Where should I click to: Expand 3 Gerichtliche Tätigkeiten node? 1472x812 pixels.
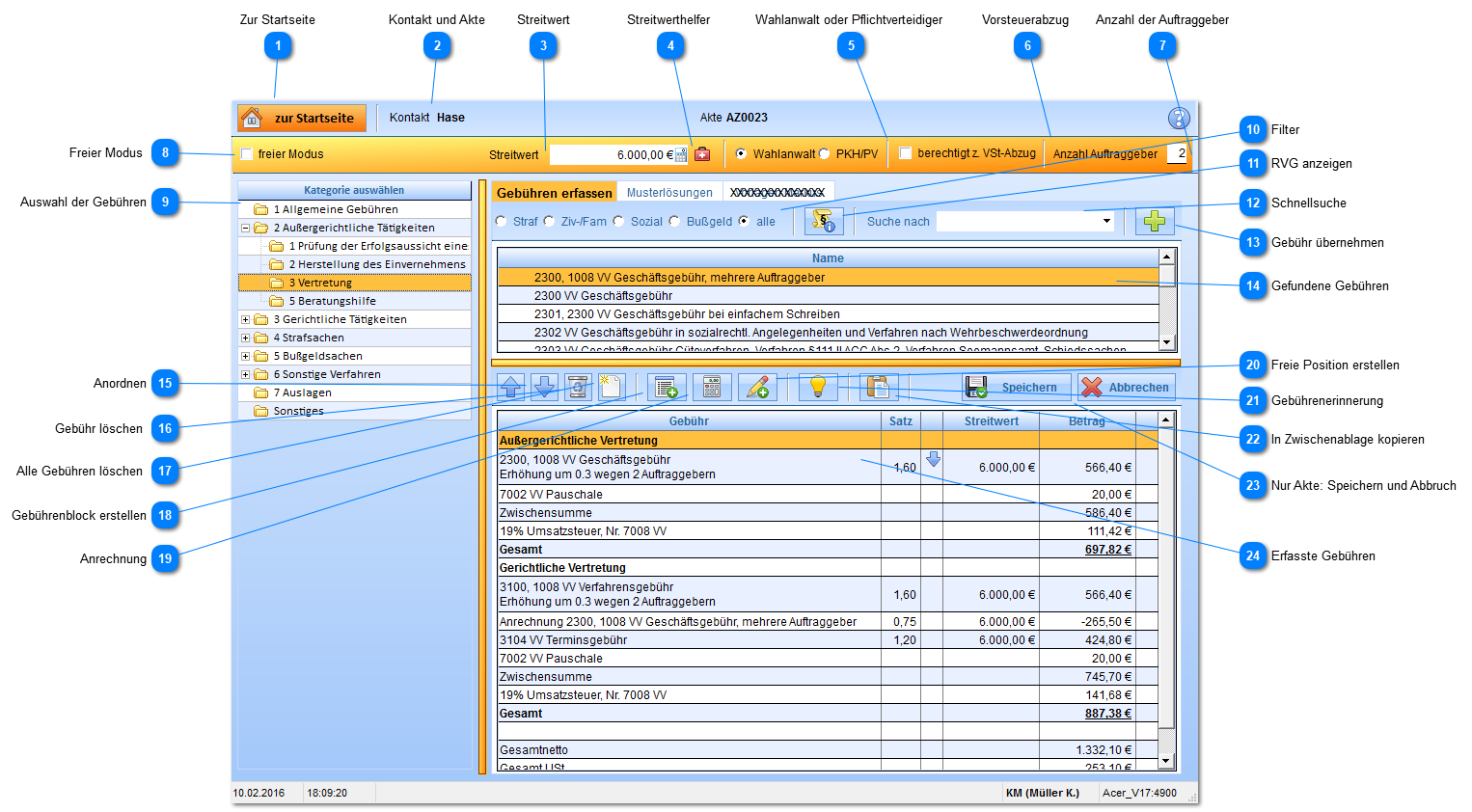coord(245,319)
